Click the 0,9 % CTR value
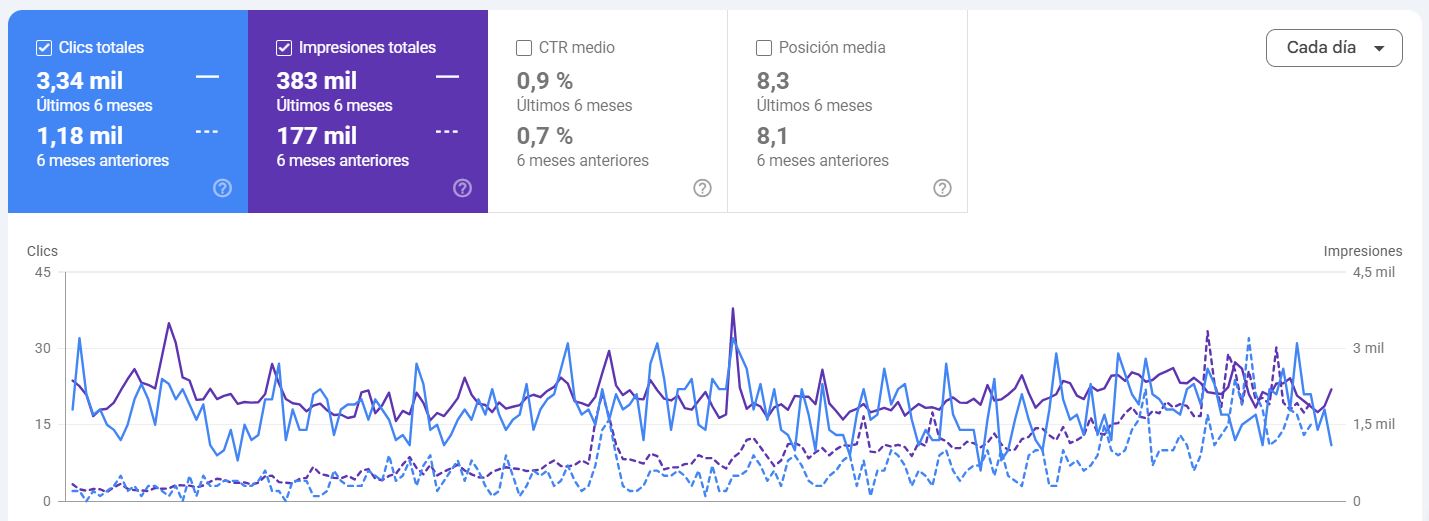 (x=545, y=81)
